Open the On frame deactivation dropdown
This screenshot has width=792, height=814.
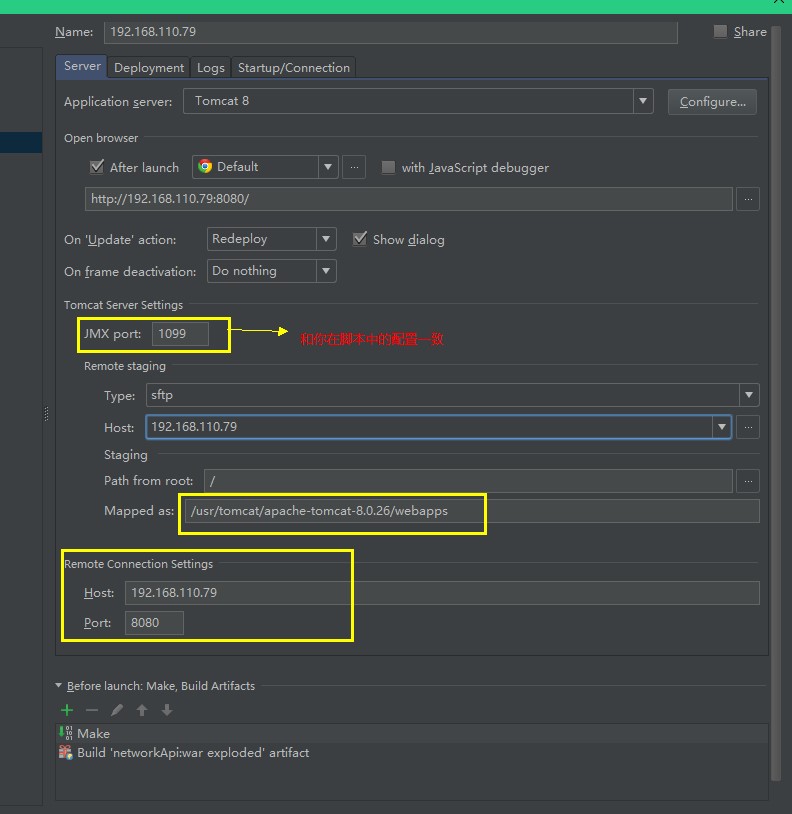pos(325,271)
